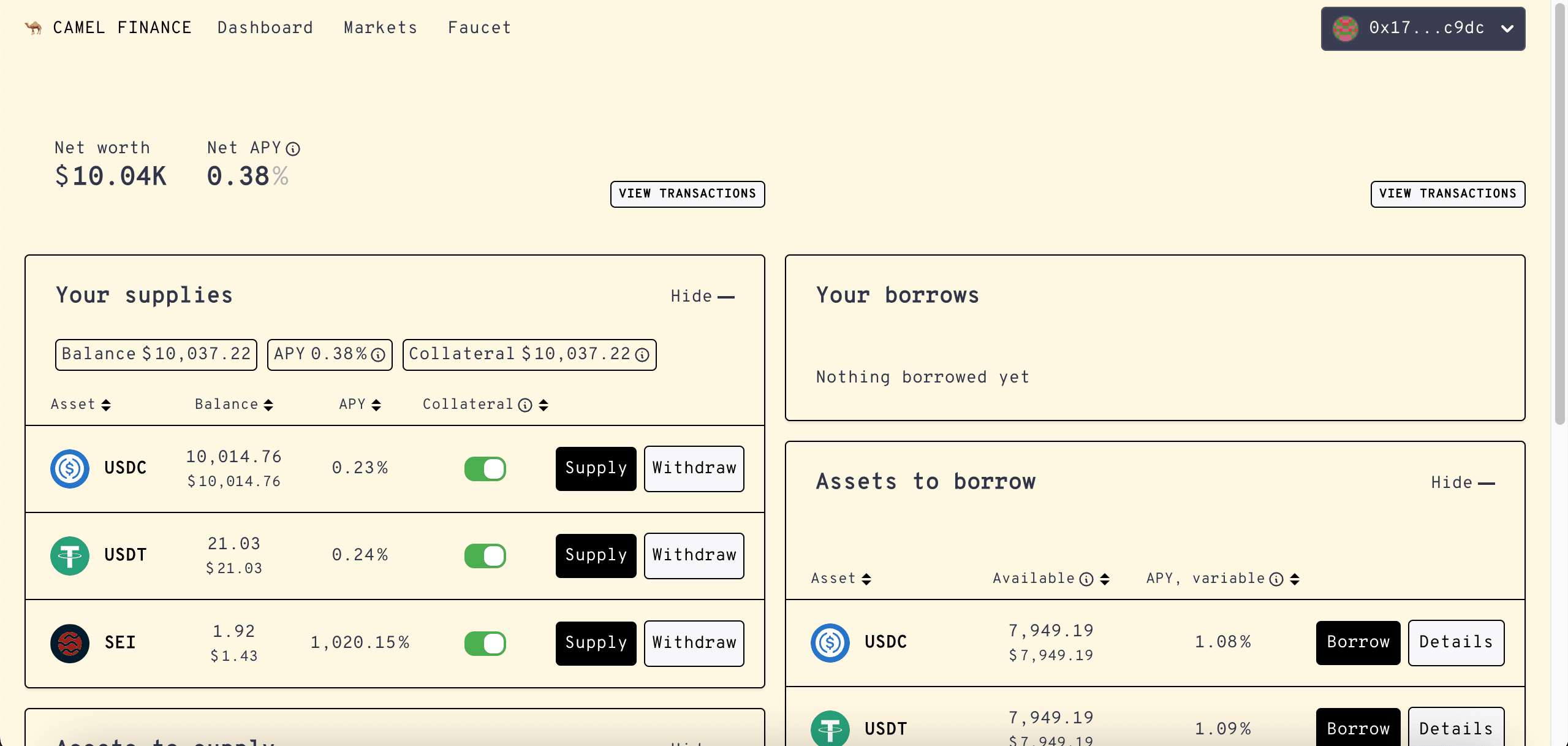
Task: Sort supplies by APY arrows
Action: point(376,405)
